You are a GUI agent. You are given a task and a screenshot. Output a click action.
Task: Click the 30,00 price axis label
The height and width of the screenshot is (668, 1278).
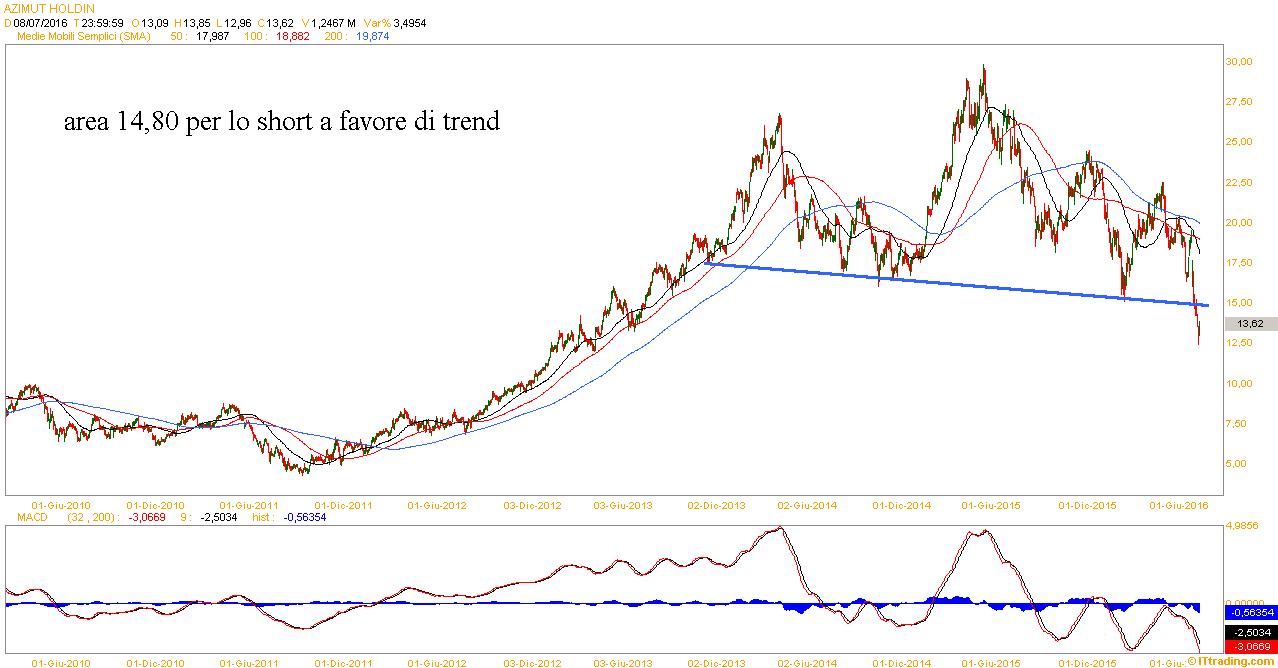pyautogui.click(x=1239, y=62)
